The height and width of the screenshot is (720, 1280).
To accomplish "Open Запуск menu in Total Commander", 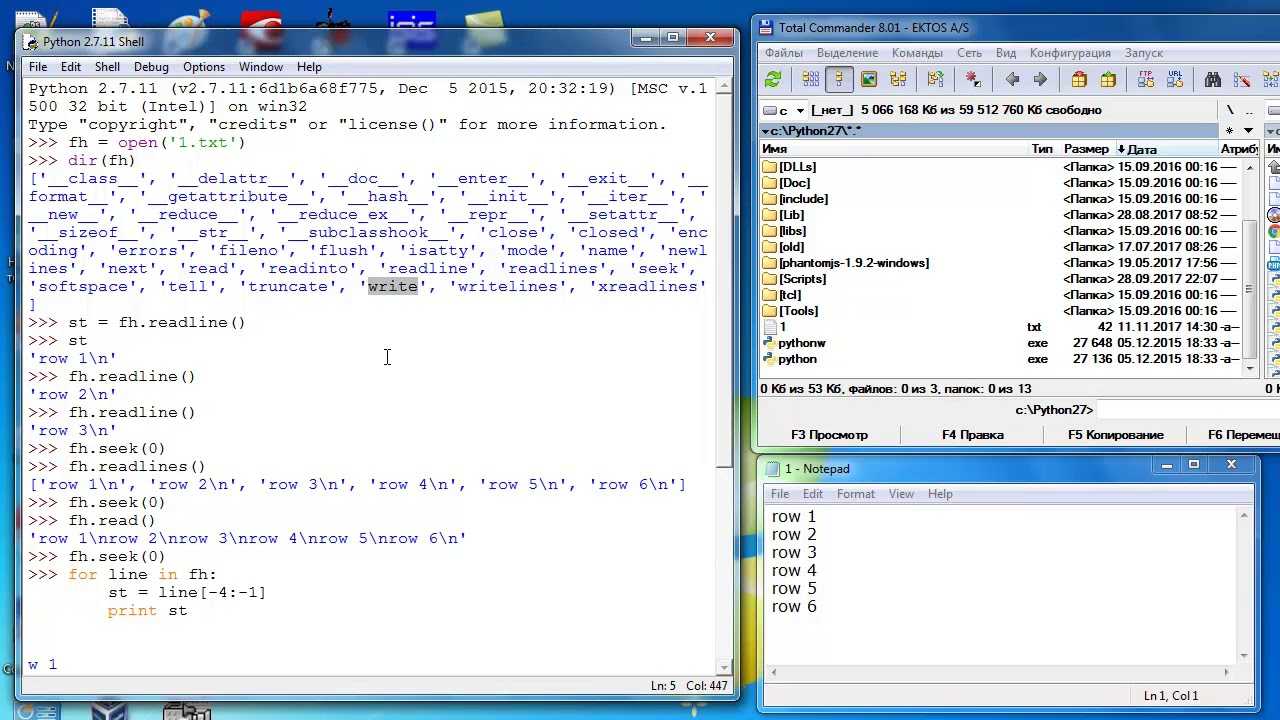I will (x=1143, y=53).
